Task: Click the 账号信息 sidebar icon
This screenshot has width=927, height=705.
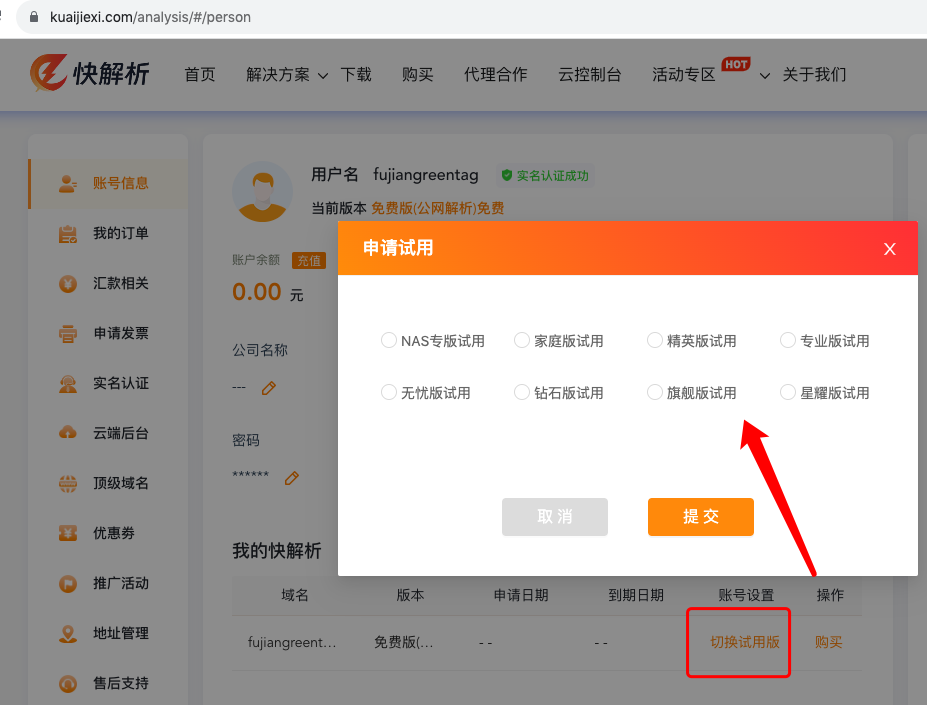Action: (x=68, y=183)
